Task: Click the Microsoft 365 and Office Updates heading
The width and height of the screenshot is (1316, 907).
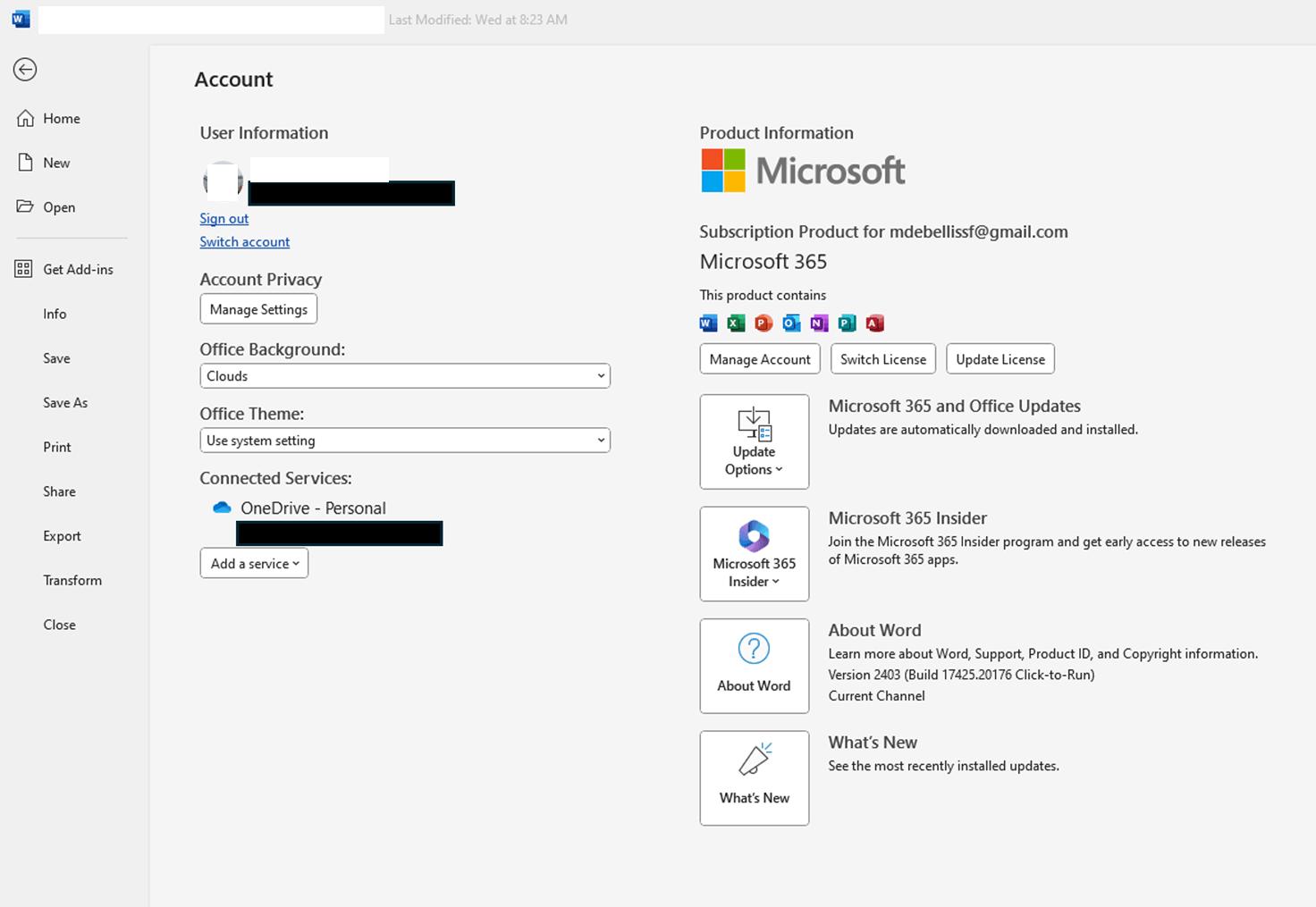Action: tap(954, 406)
